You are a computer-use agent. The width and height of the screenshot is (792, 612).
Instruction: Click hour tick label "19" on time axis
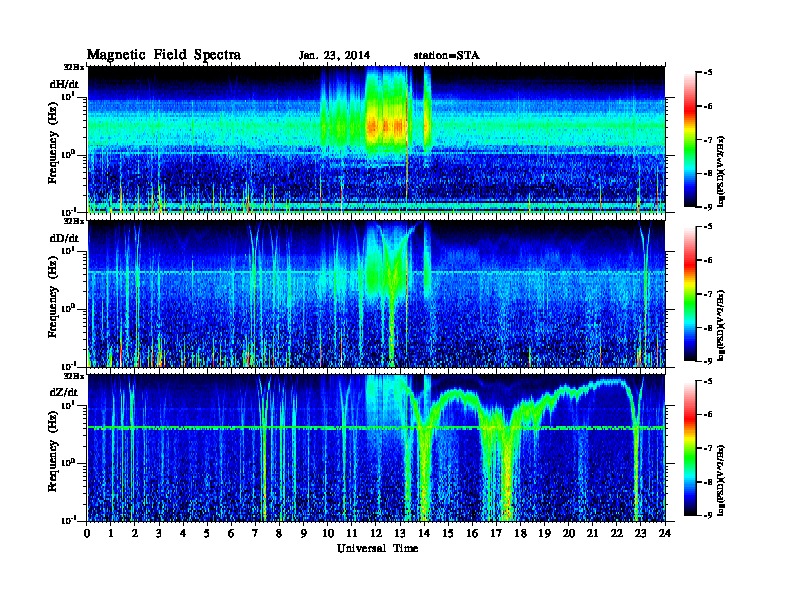544,533
